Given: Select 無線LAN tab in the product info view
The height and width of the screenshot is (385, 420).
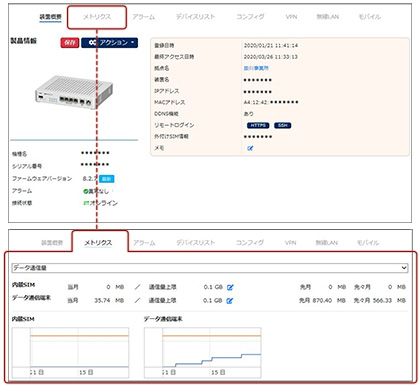Looking at the screenshot, I should pyautogui.click(x=328, y=17).
